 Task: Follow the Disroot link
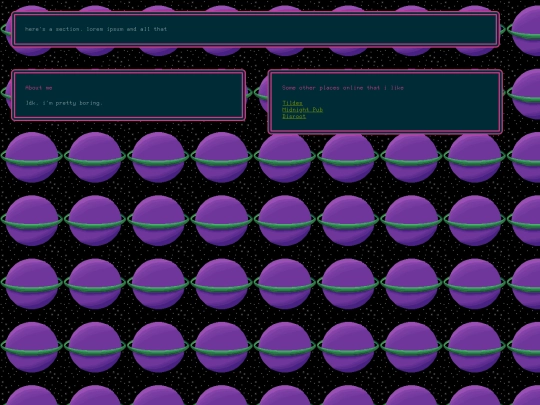pos(294,116)
